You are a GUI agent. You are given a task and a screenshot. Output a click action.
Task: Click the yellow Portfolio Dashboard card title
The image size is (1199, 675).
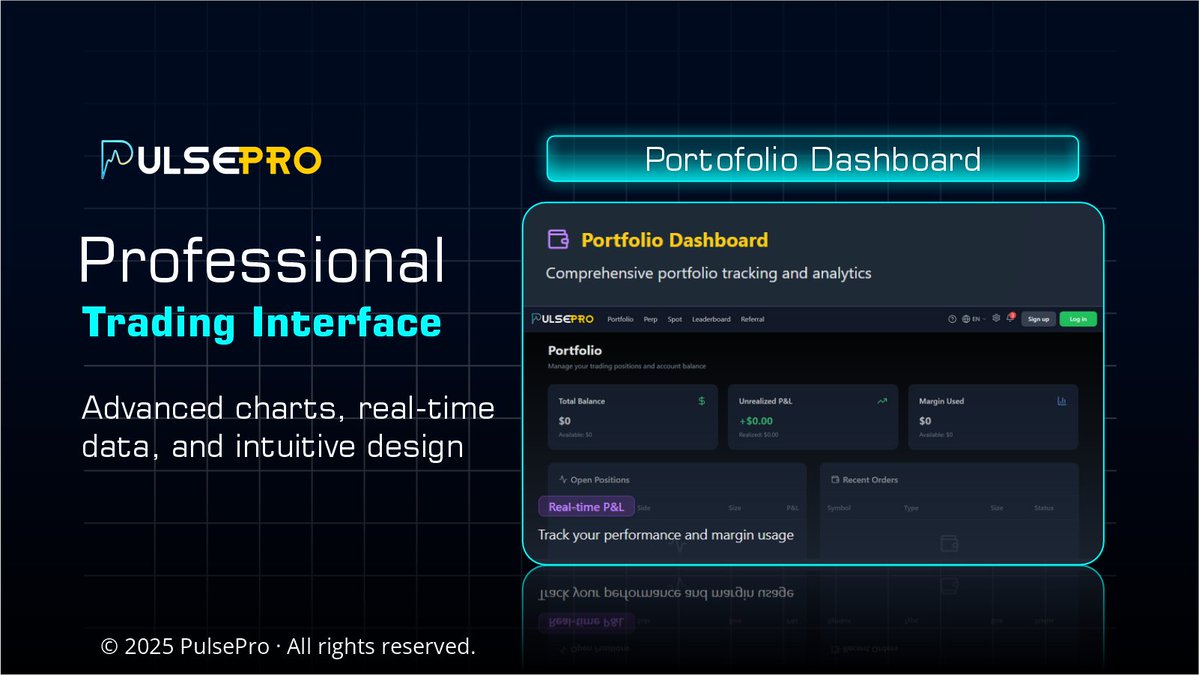click(674, 240)
